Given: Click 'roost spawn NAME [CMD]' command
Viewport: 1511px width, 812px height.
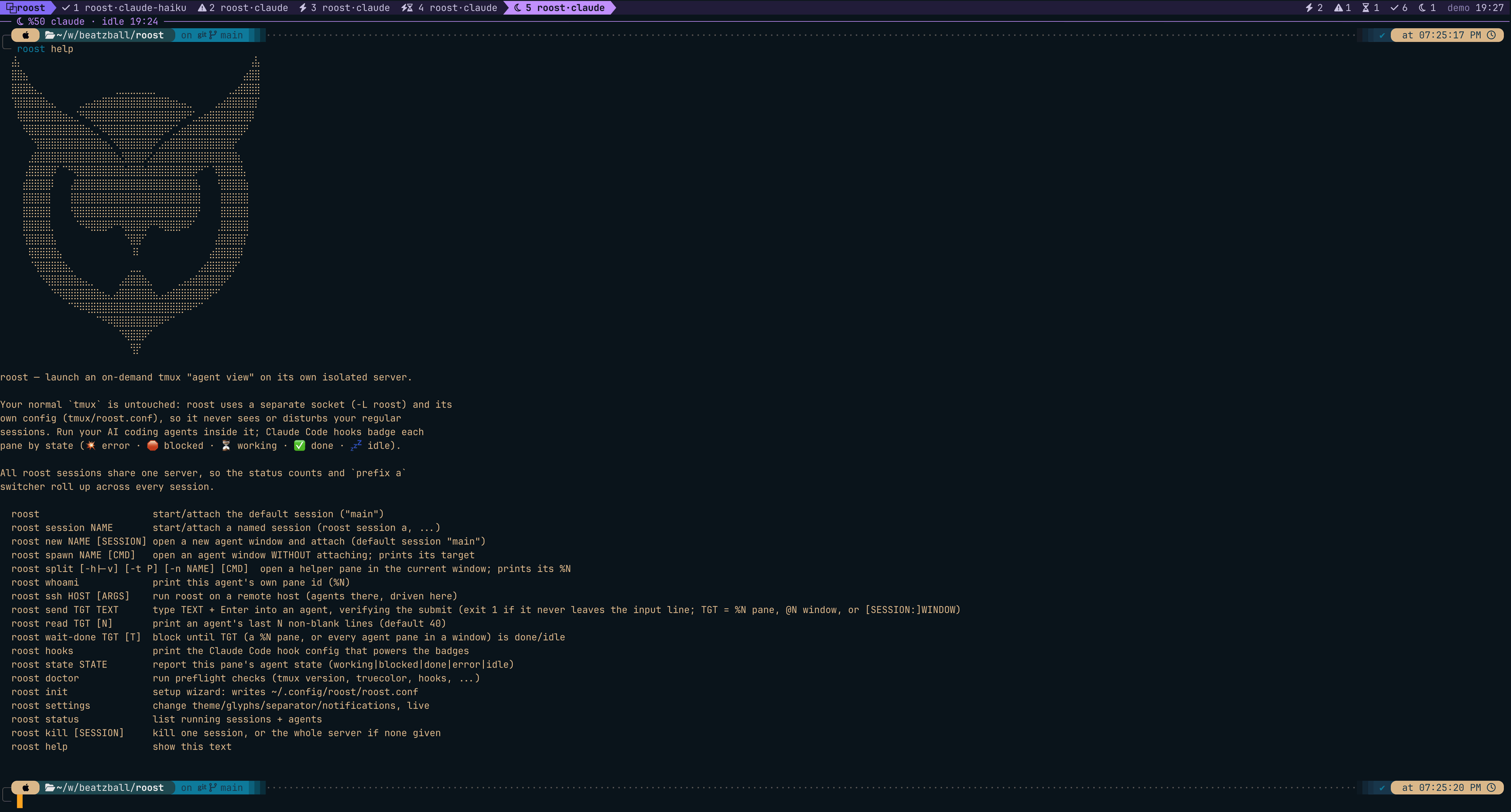Looking at the screenshot, I should (74, 555).
